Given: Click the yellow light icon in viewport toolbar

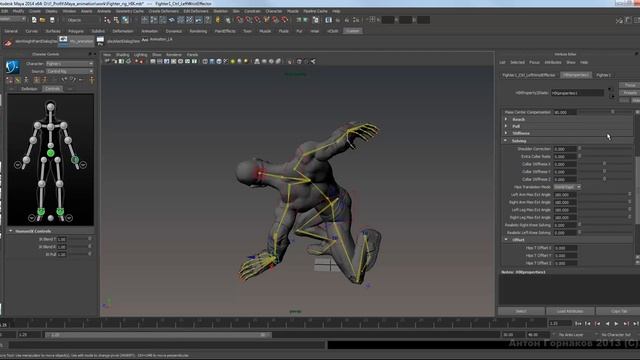Looking at the screenshot, I should (233, 62).
